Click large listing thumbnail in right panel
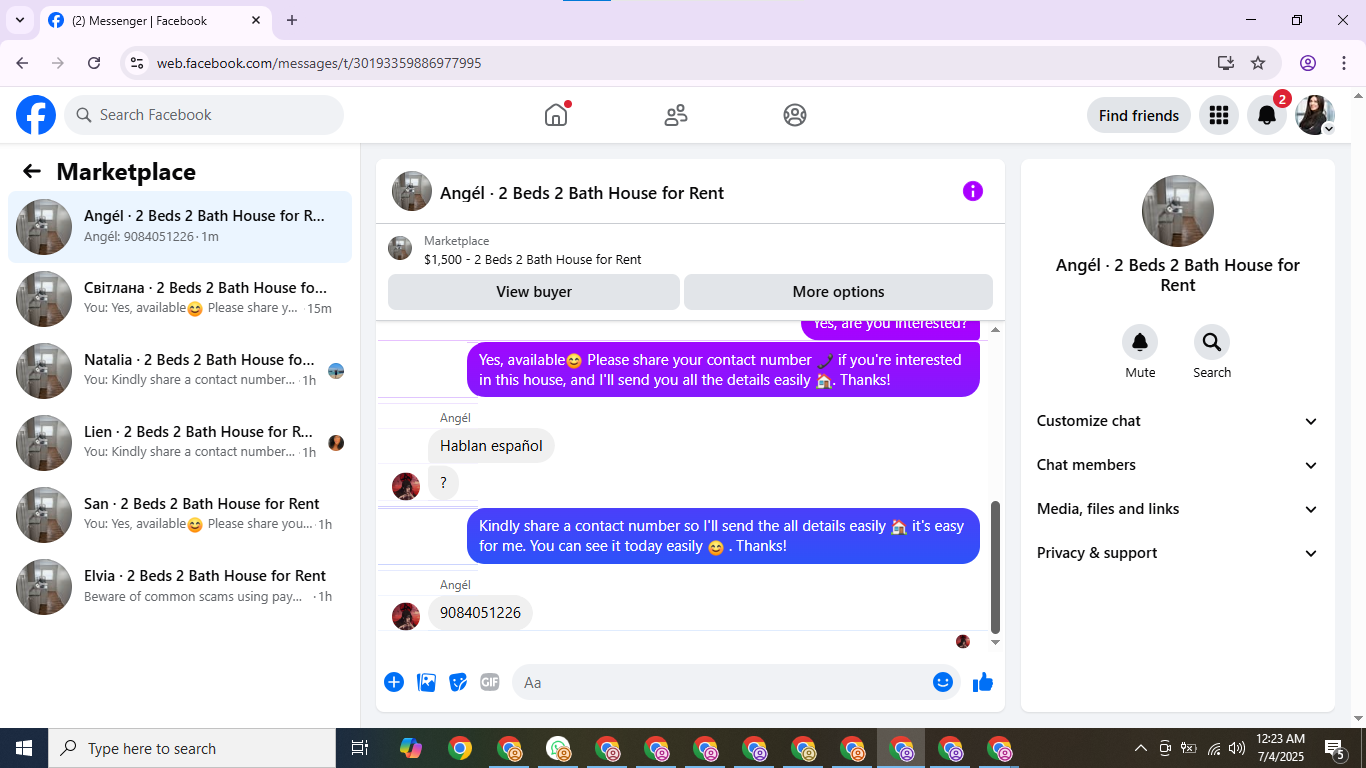Viewport: 1366px width, 768px height. [x=1178, y=211]
